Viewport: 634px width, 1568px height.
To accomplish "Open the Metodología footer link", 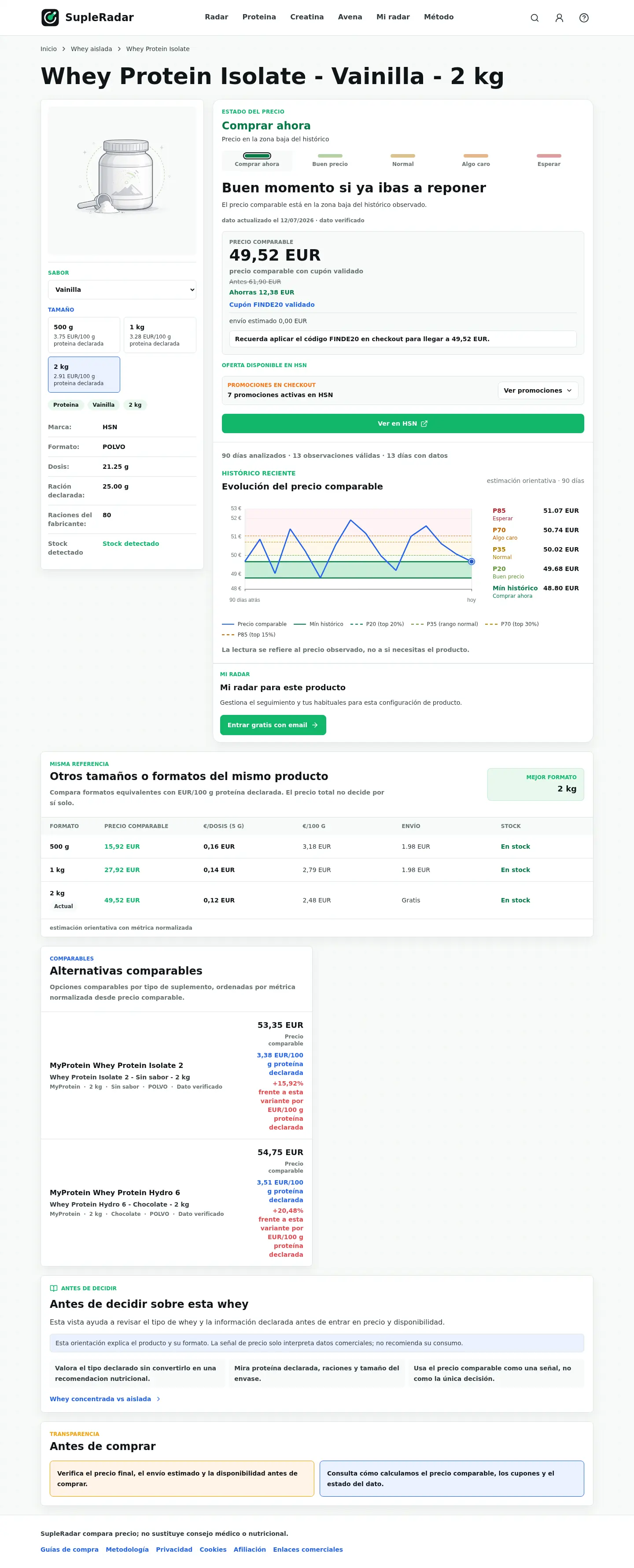I will point(127,1549).
